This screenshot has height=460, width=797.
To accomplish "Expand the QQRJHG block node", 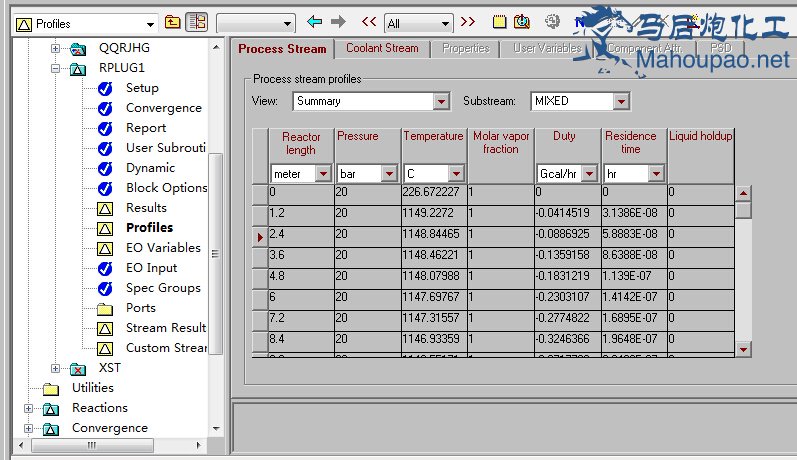I will (55, 49).
